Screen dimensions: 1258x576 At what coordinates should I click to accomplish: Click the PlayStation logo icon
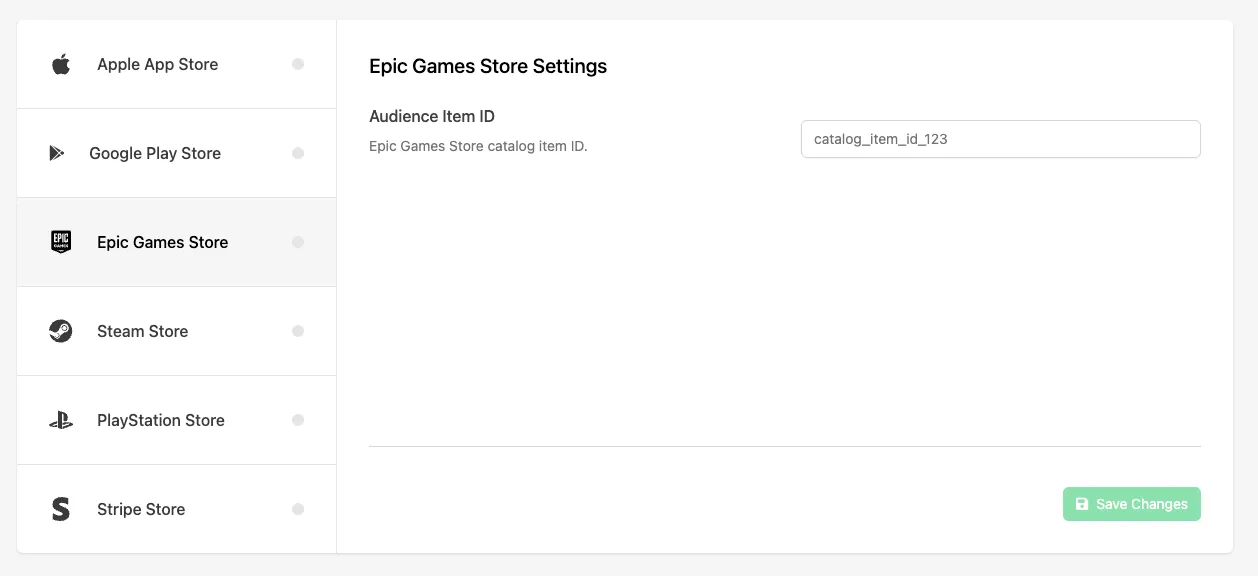61,420
